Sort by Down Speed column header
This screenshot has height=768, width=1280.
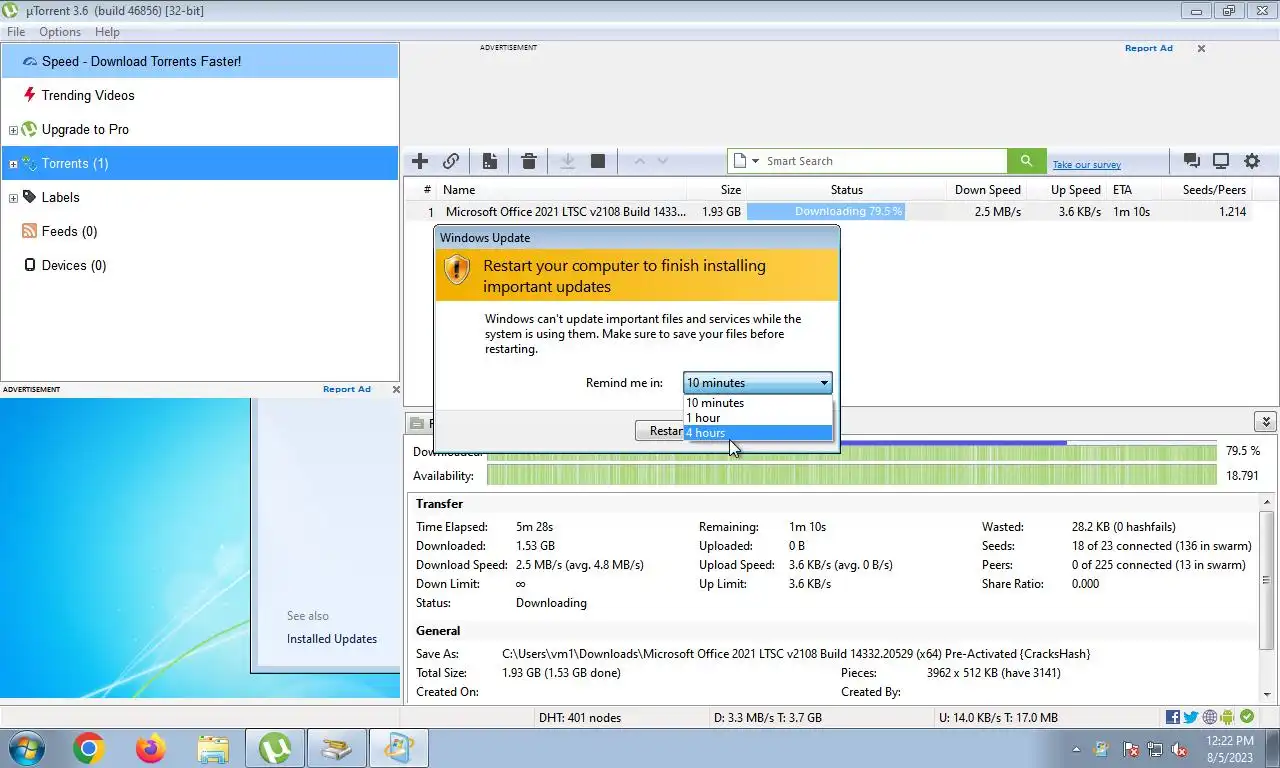988,190
